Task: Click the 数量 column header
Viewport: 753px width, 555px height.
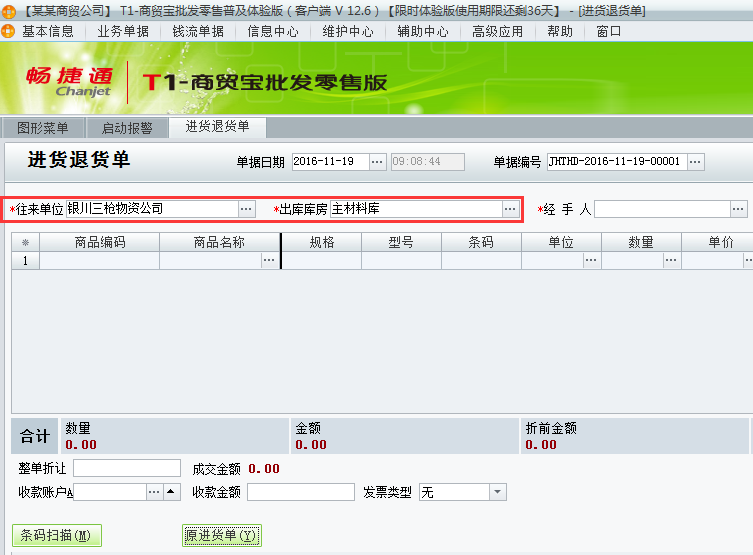Action: tap(641, 242)
